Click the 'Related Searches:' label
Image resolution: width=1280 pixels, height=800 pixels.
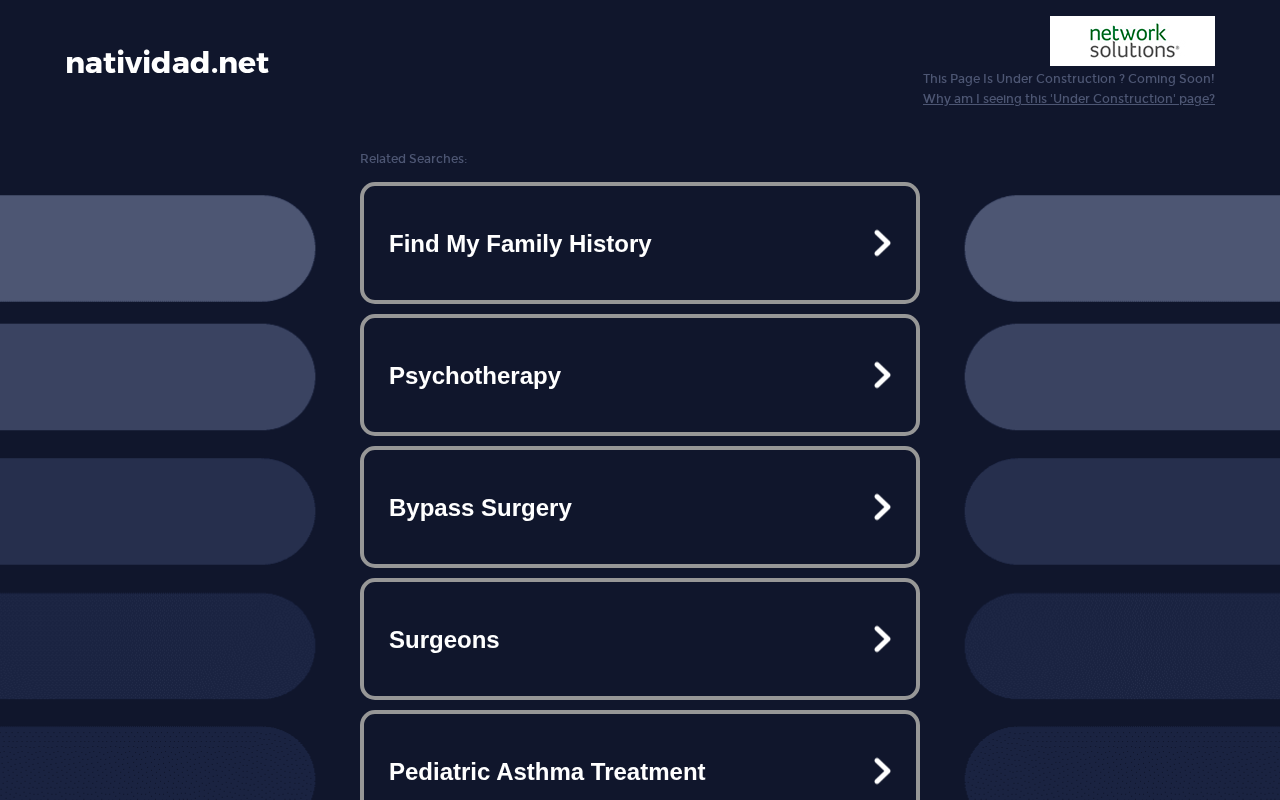pos(413,159)
